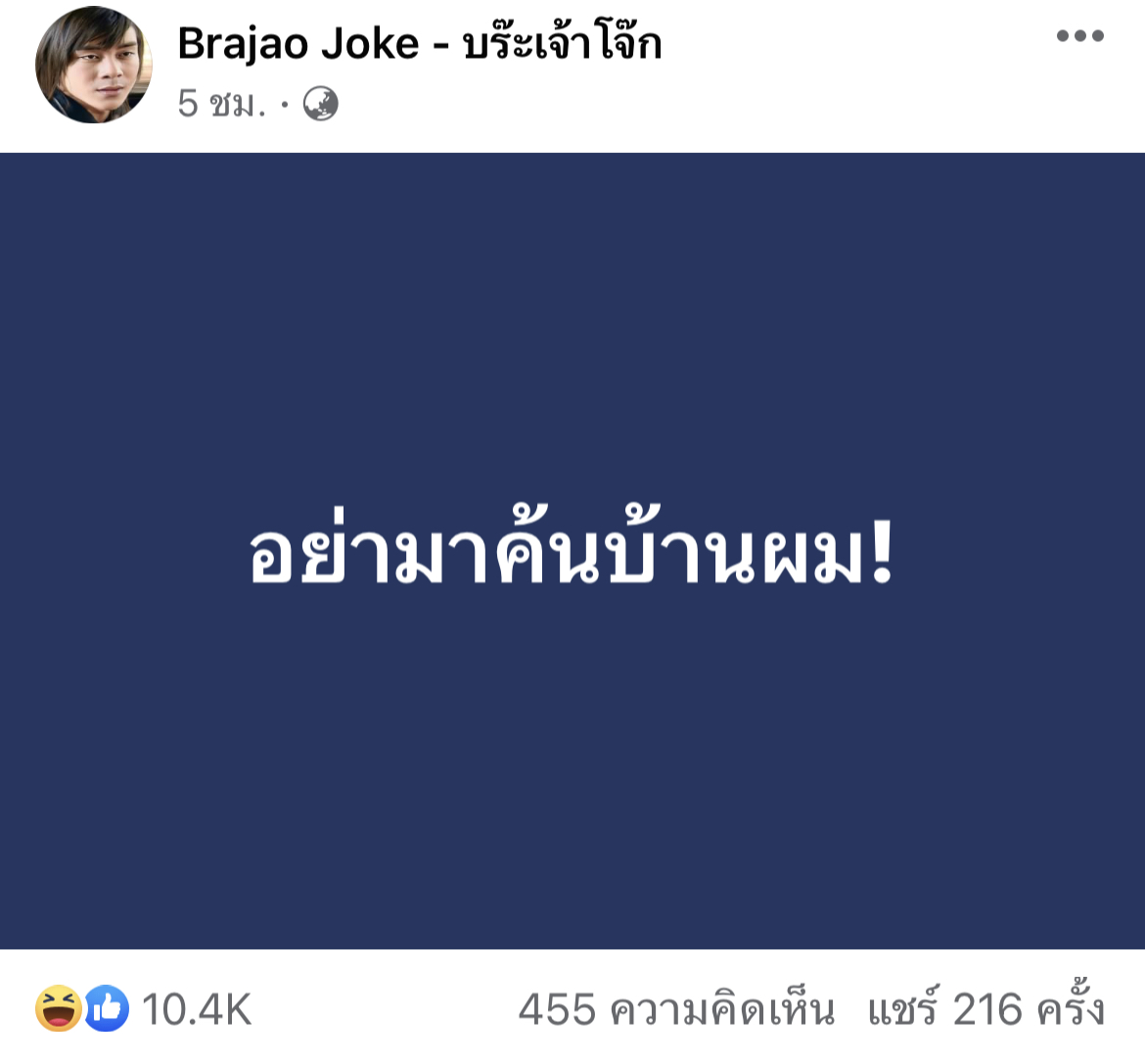
Task: Click the number 455 in comments count
Action: pos(557,1010)
